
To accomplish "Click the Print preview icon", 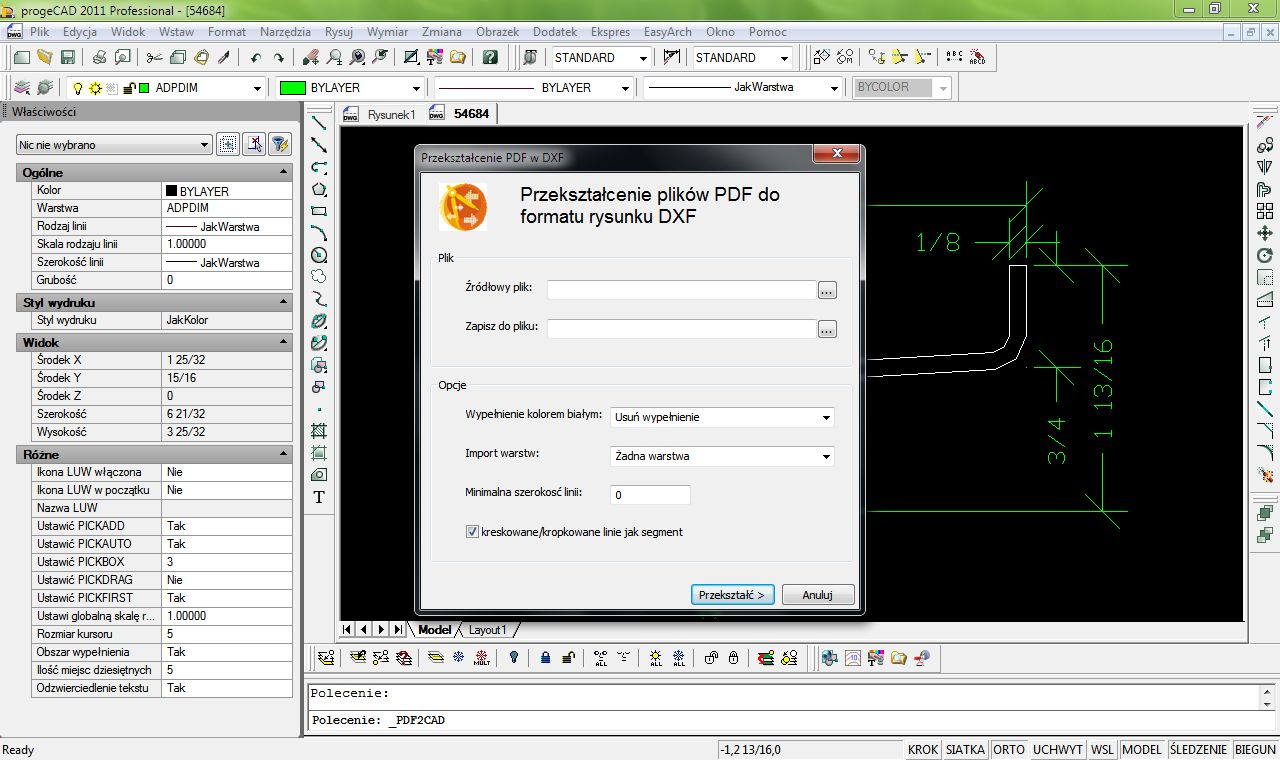I will pyautogui.click(x=121, y=57).
